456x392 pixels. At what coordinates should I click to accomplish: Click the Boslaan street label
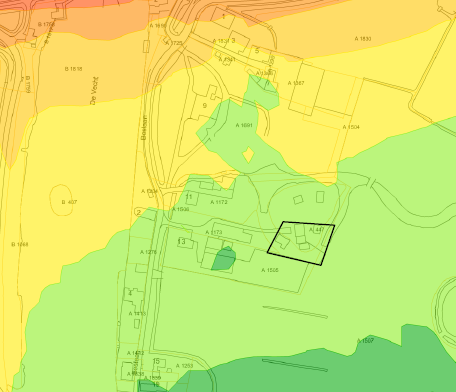coord(144,128)
